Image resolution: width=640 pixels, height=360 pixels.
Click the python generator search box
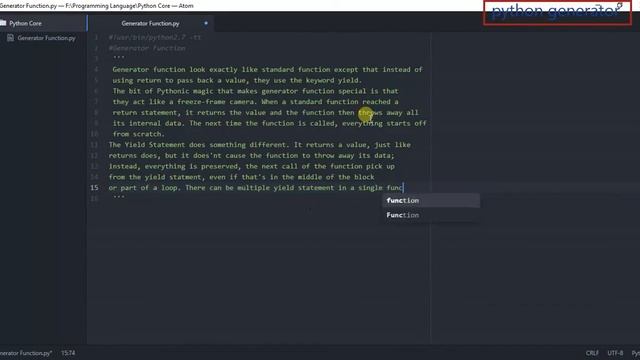click(x=557, y=13)
